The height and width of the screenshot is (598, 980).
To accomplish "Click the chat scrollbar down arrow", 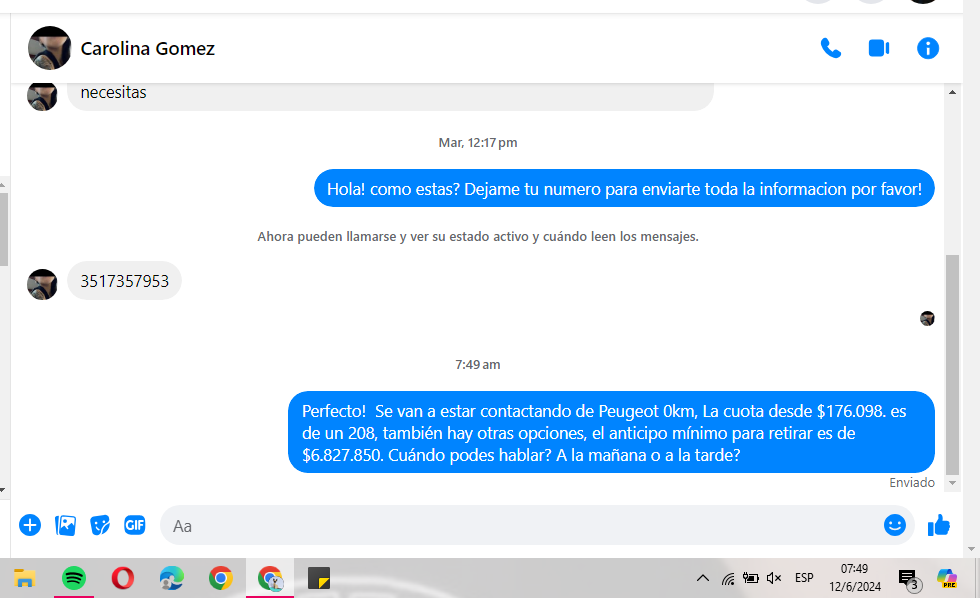I will click(x=952, y=482).
